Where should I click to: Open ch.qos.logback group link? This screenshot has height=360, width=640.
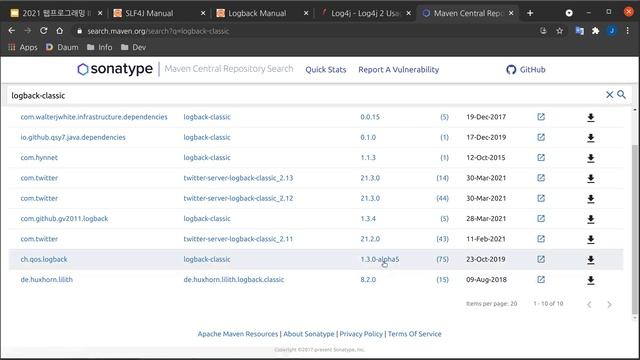[44, 259]
